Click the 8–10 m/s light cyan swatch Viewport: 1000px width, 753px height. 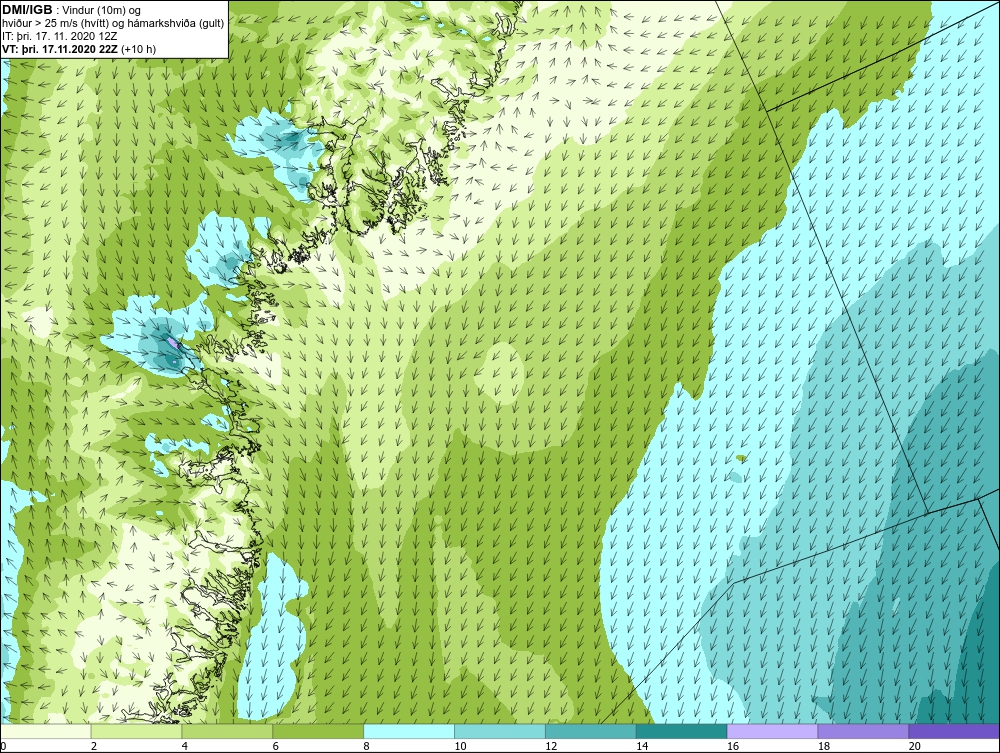pyautogui.click(x=409, y=731)
